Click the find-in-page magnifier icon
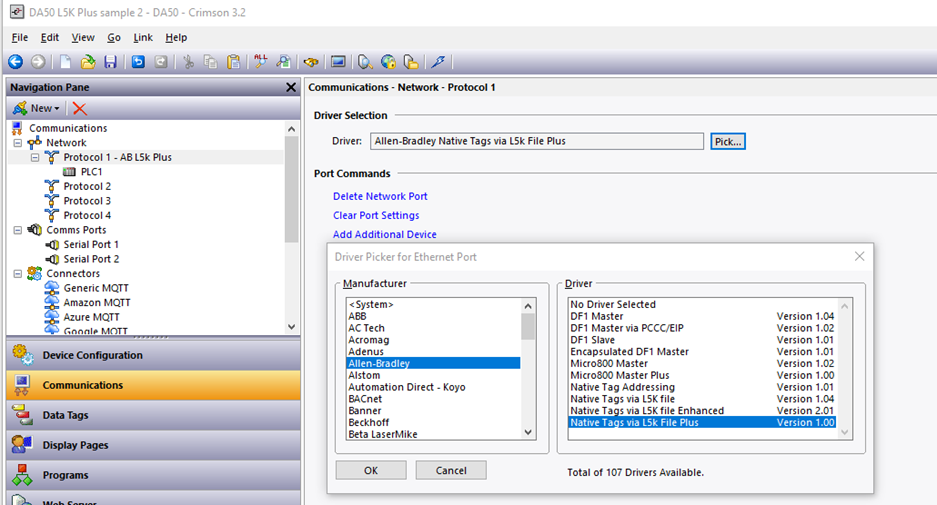 point(283,62)
